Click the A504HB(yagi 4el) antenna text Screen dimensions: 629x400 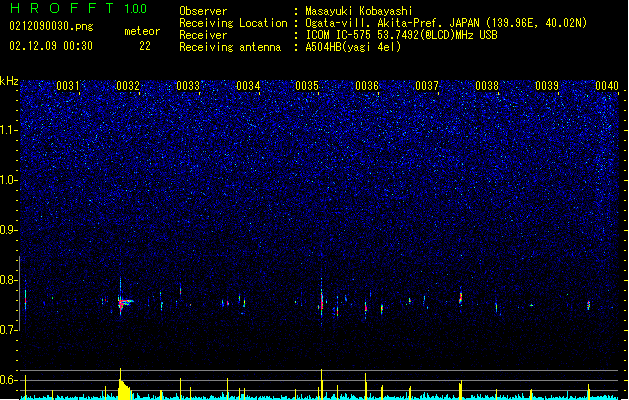[x=353, y=47]
